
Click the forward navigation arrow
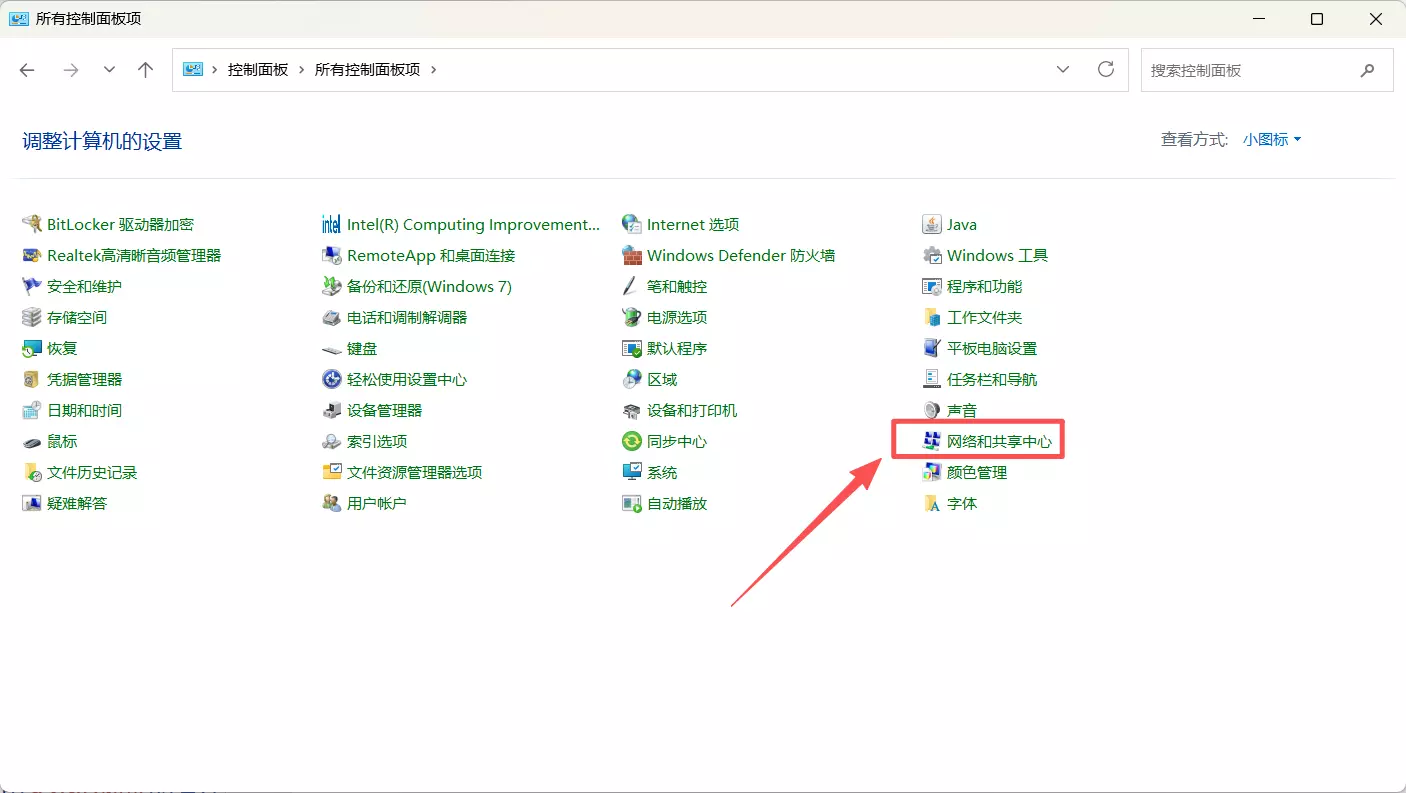(70, 69)
